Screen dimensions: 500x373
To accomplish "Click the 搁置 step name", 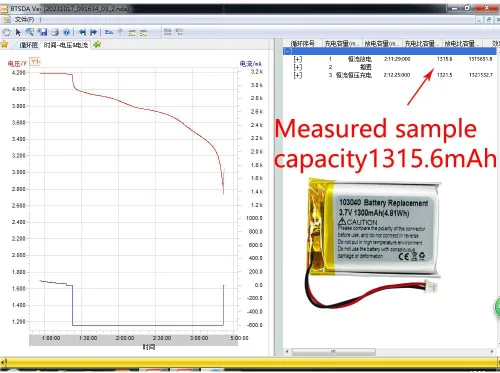I will 366,67.
